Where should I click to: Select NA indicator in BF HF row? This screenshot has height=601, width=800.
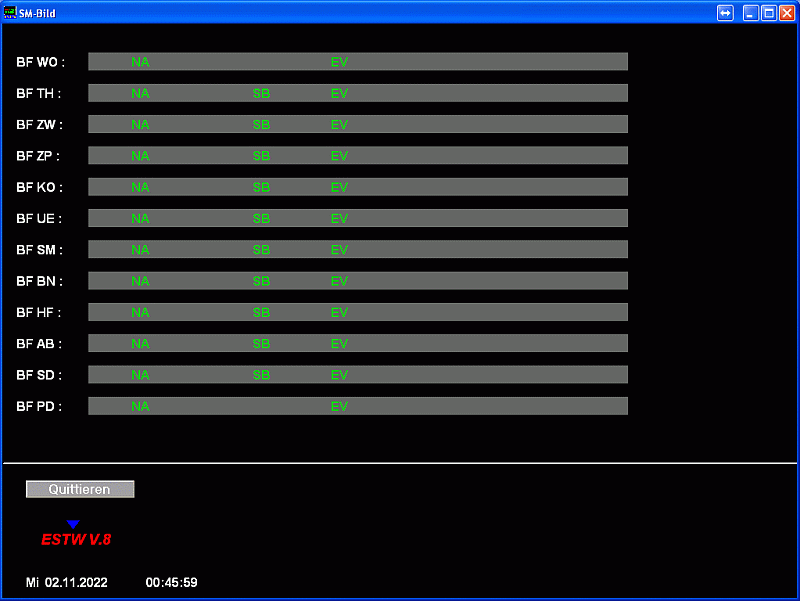[140, 312]
